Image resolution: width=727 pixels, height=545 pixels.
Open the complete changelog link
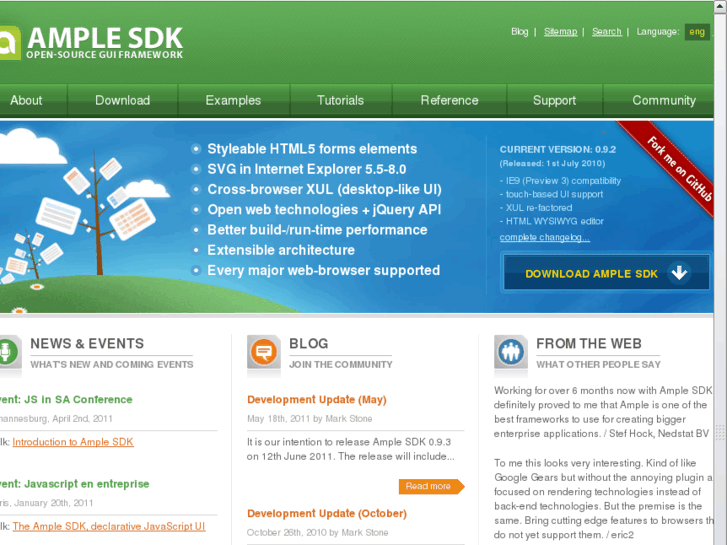click(545, 237)
